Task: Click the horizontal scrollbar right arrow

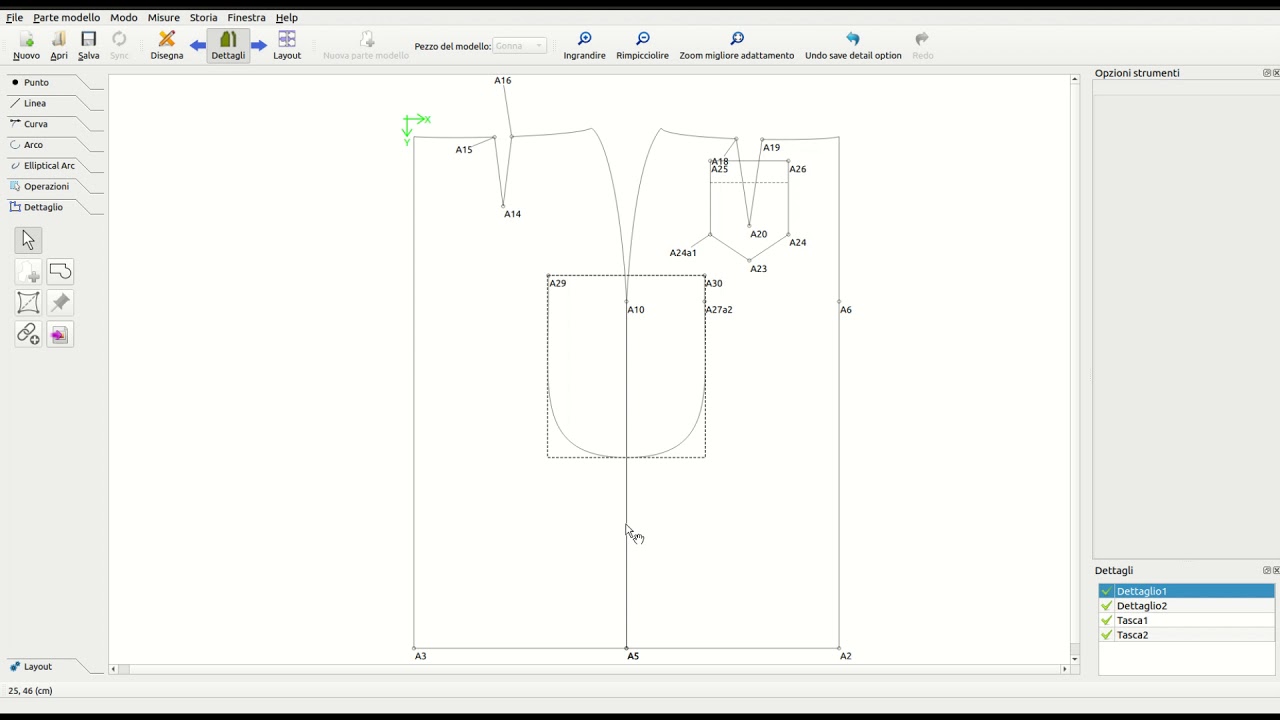Action: click(x=1064, y=669)
